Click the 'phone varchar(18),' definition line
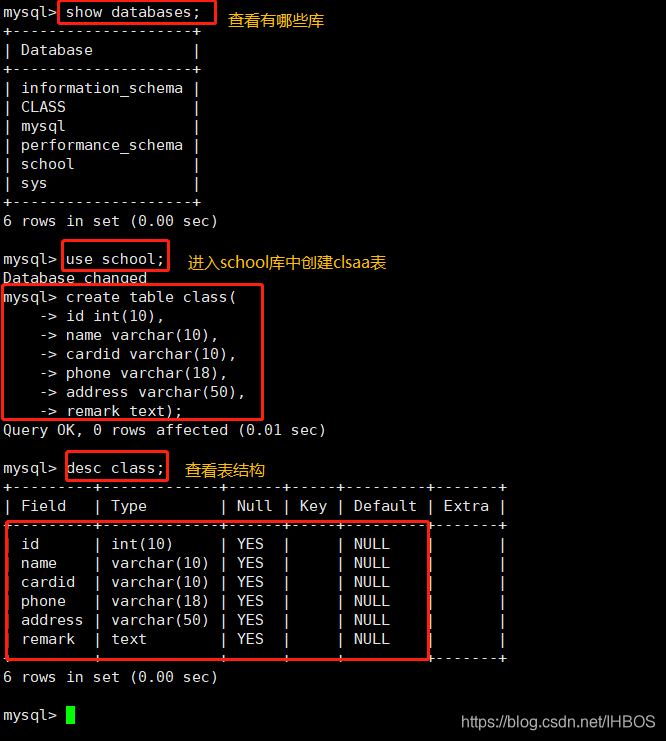Screen dimensions: 666x741 click(147, 373)
